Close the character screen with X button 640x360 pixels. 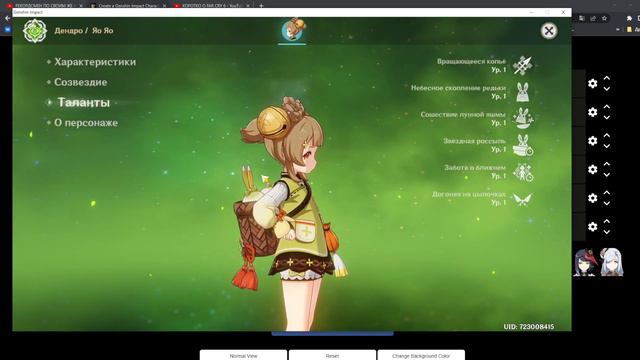549,31
